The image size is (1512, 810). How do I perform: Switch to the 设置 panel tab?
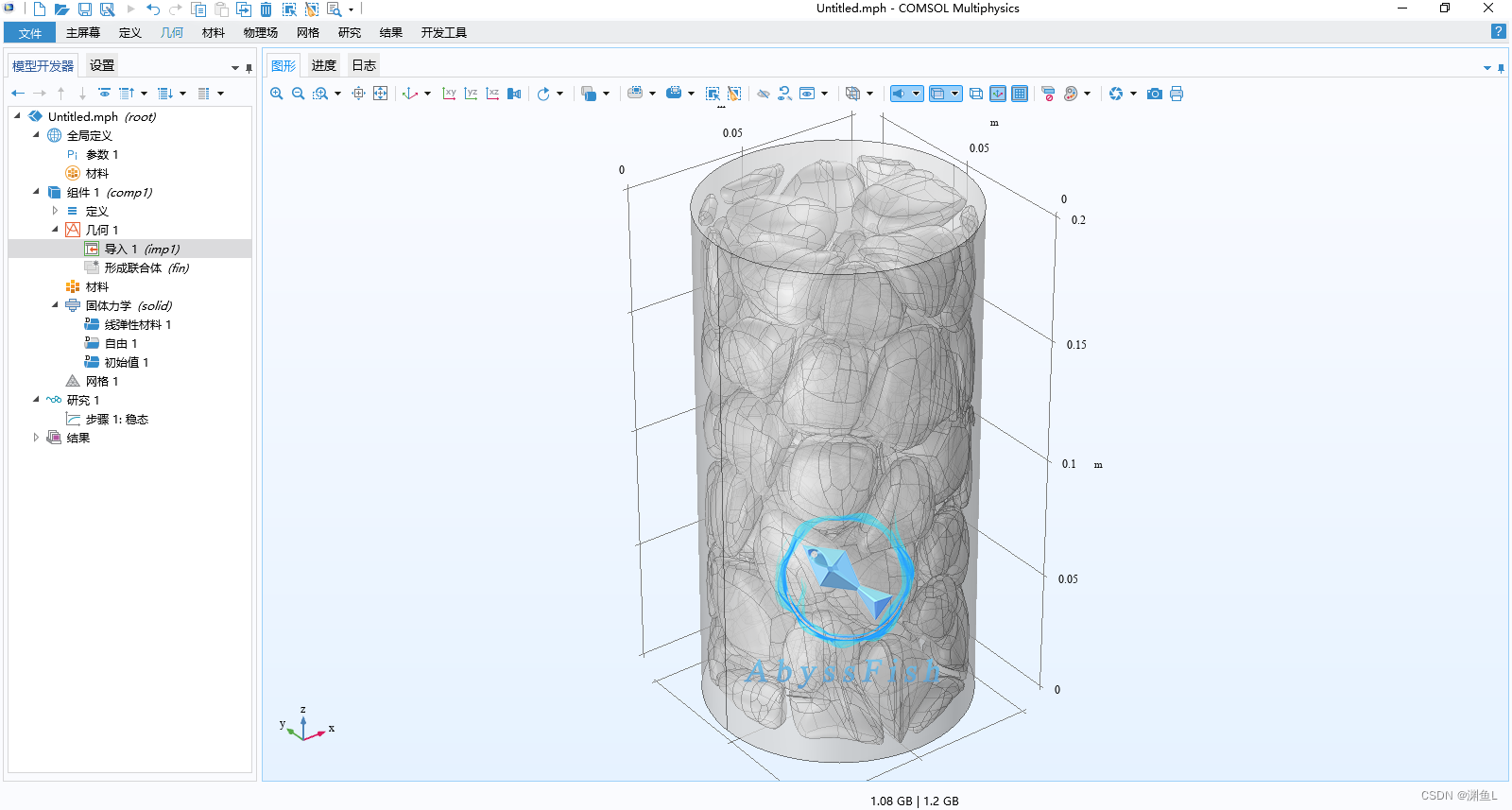point(102,66)
